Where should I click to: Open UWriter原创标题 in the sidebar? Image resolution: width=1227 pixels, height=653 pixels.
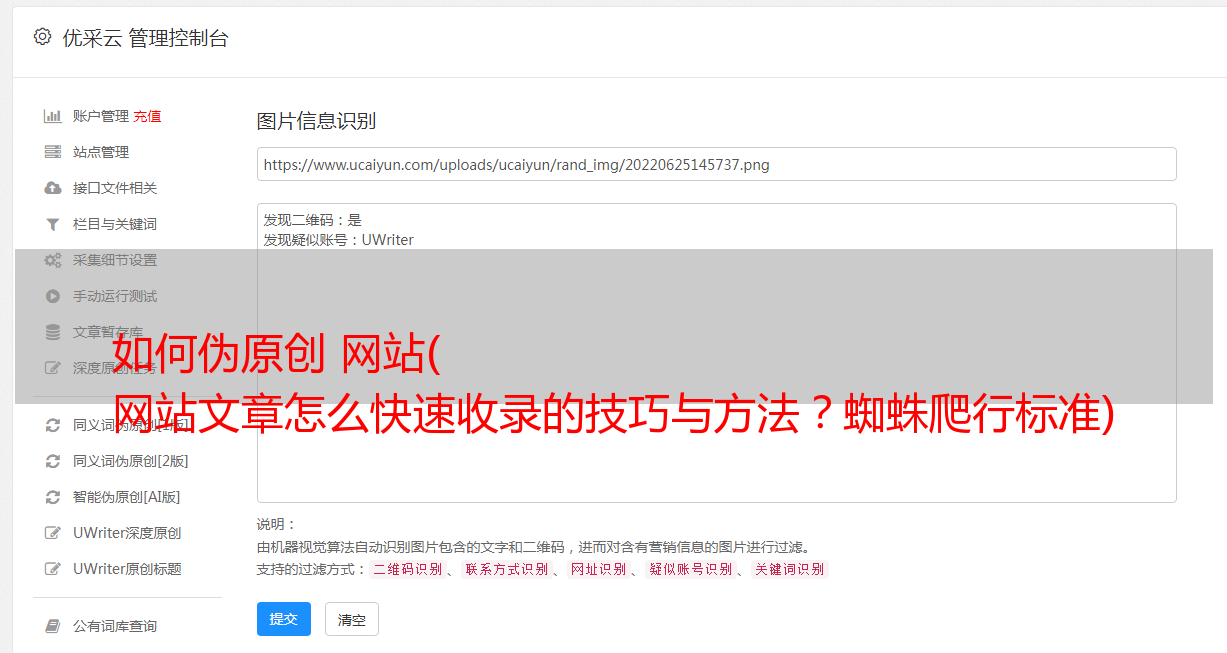[127, 569]
